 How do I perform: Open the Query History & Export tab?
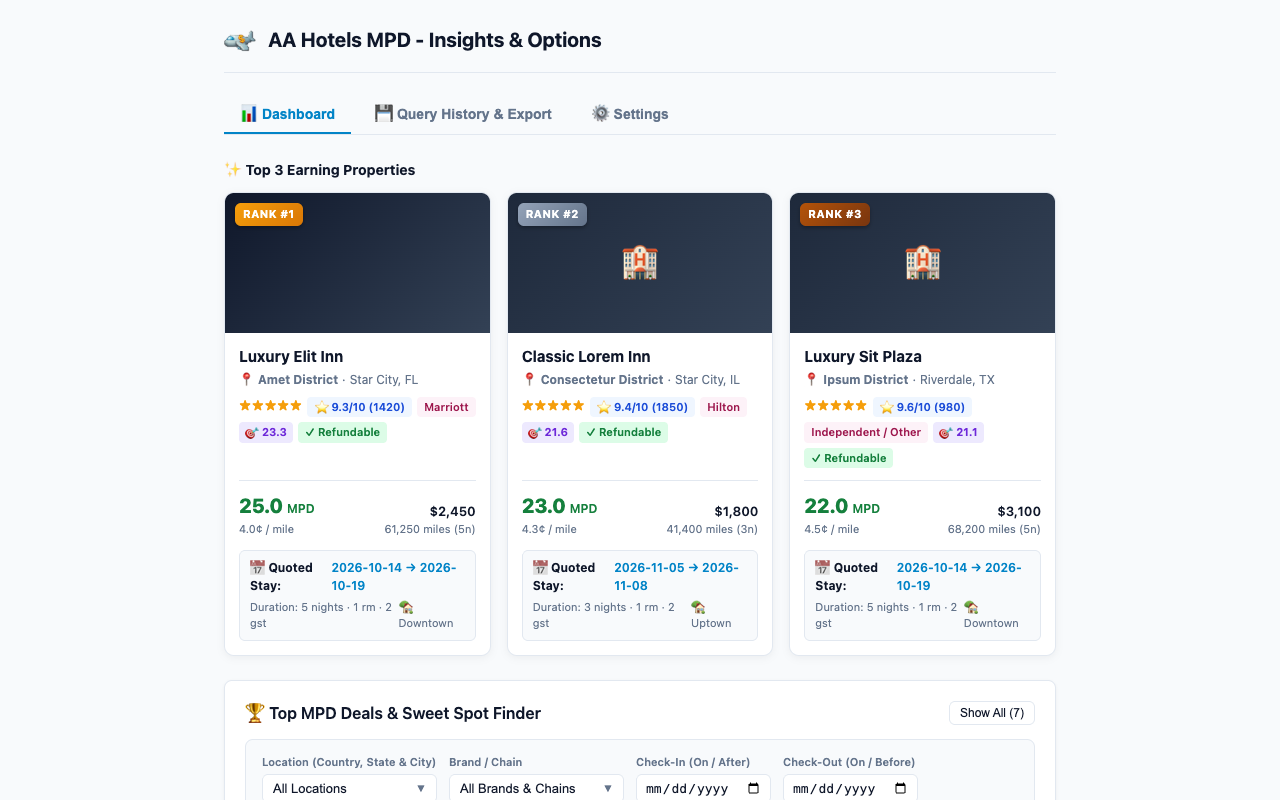click(463, 114)
